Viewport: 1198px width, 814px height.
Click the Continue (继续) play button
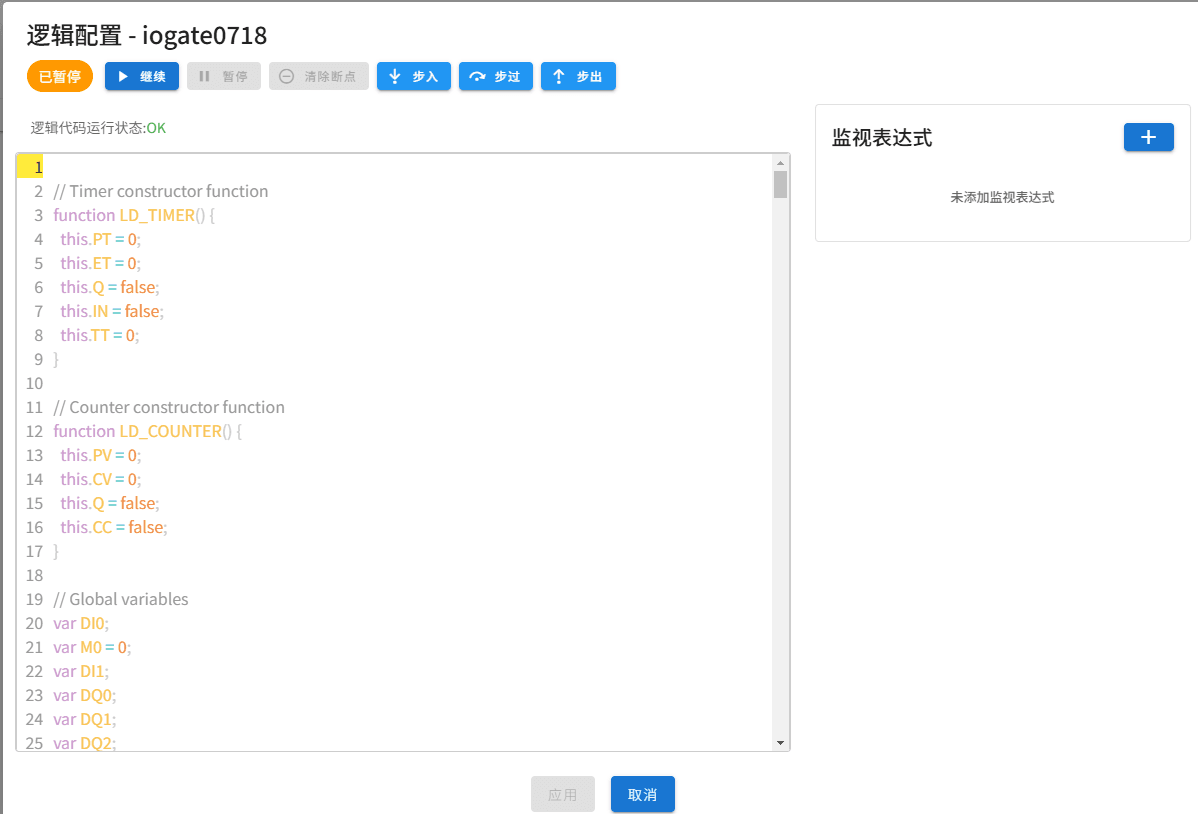(142, 77)
